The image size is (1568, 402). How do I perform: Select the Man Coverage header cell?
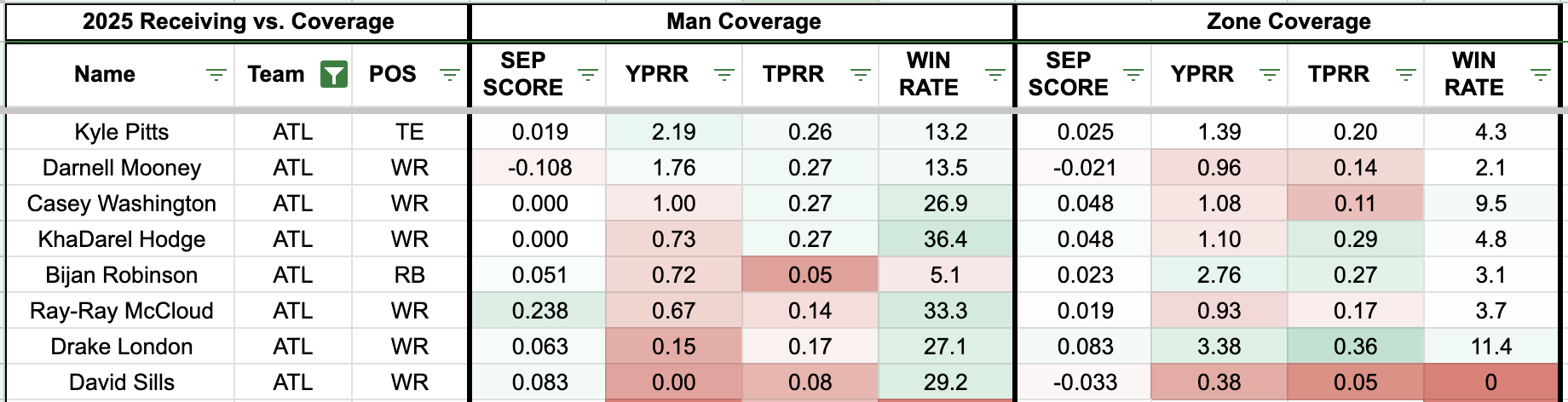click(742, 21)
